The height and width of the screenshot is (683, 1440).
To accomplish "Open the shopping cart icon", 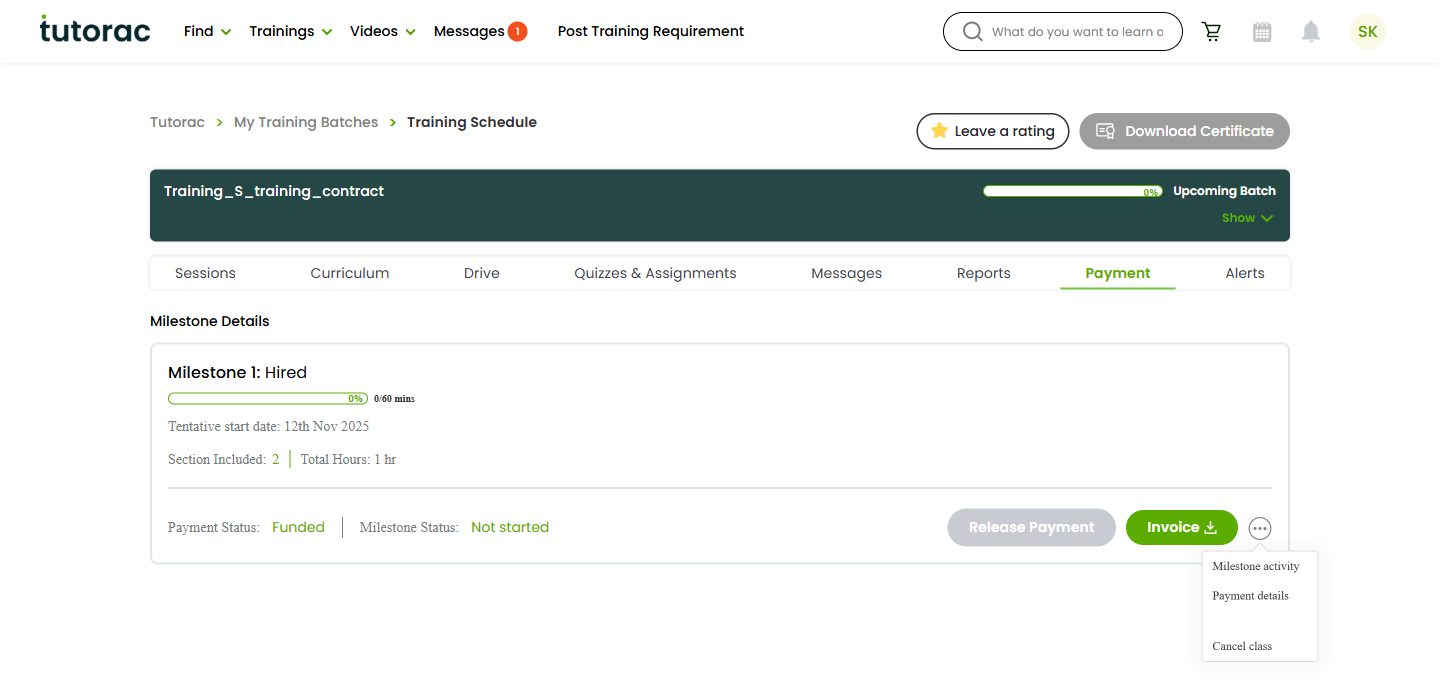I will 1212,32.
